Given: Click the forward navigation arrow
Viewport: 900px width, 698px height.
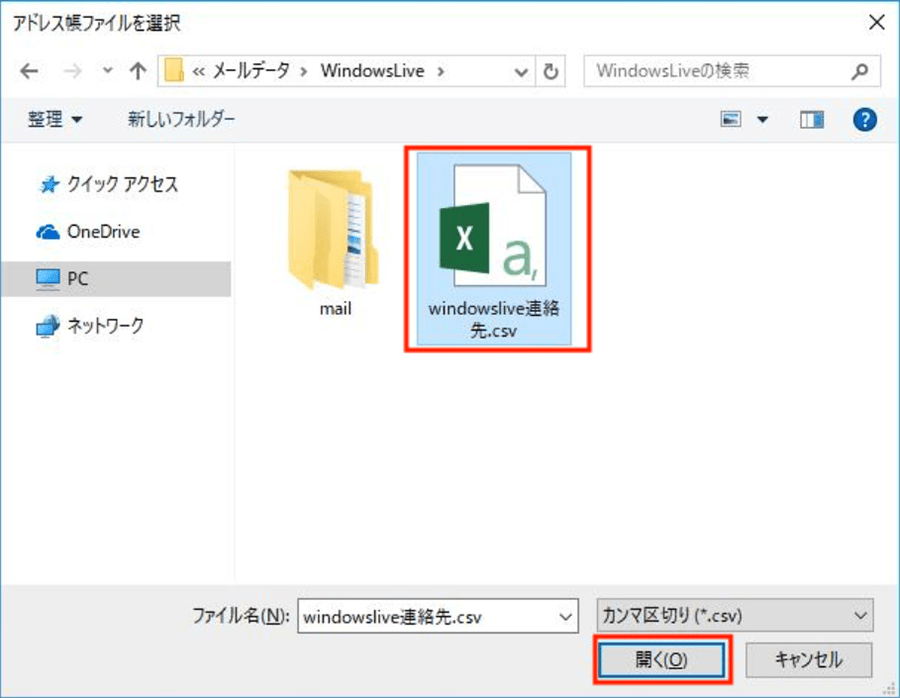Looking at the screenshot, I should click(72, 71).
